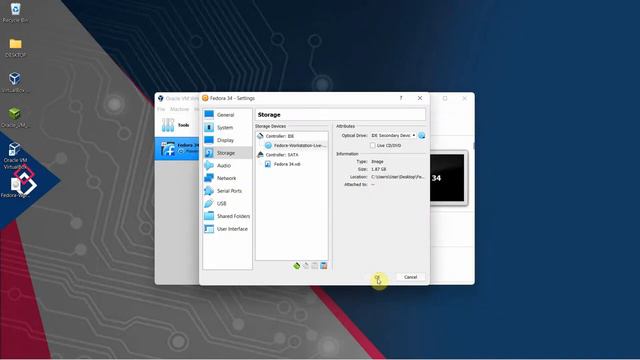
Task: Click the Size value 1.87 GB
Action: (378, 169)
